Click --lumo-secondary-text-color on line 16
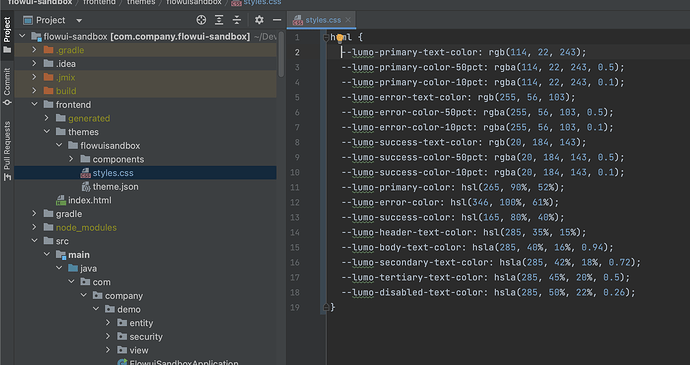Screen dimensions: 690x365 418,262
